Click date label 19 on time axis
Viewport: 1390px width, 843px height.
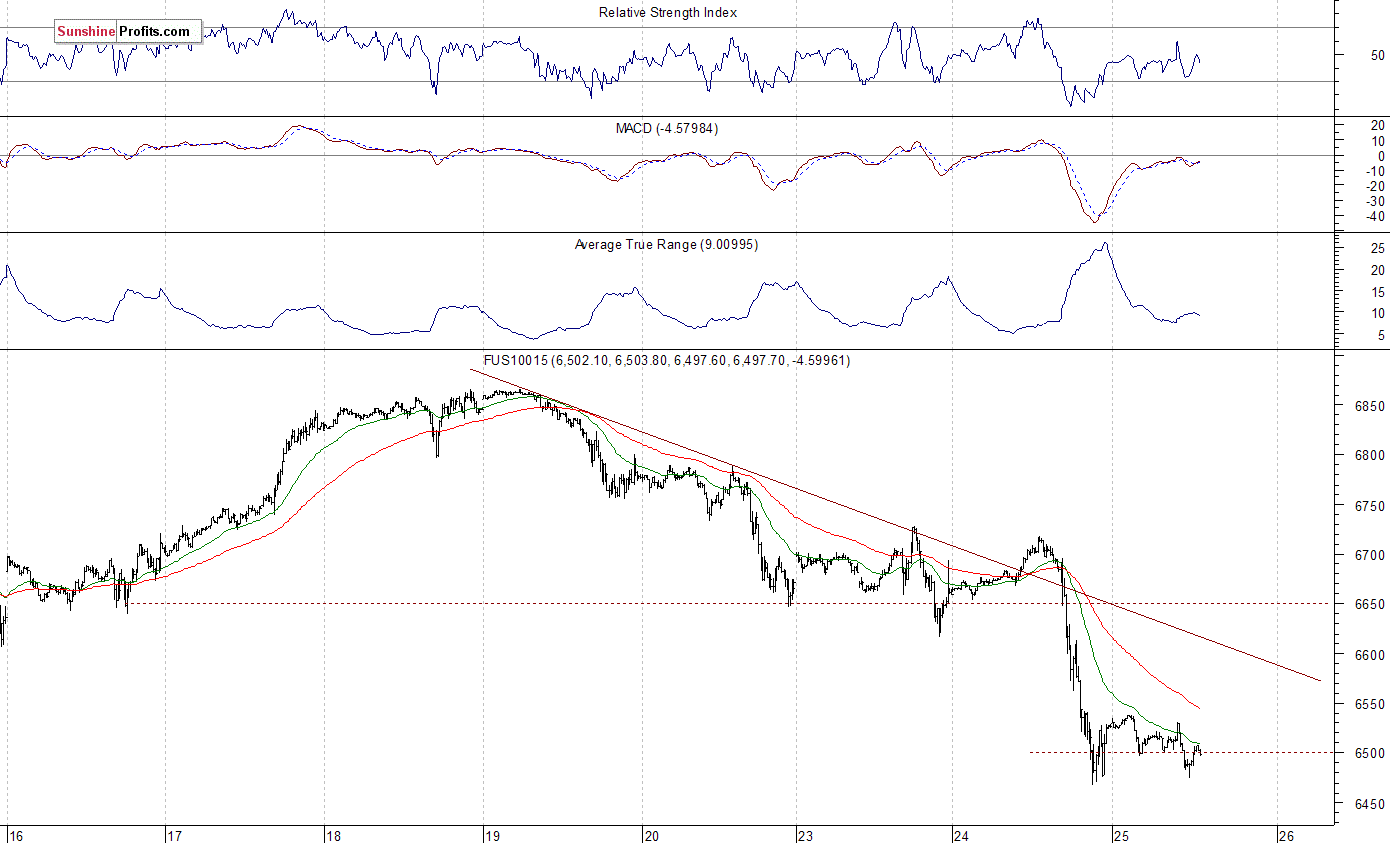491,835
